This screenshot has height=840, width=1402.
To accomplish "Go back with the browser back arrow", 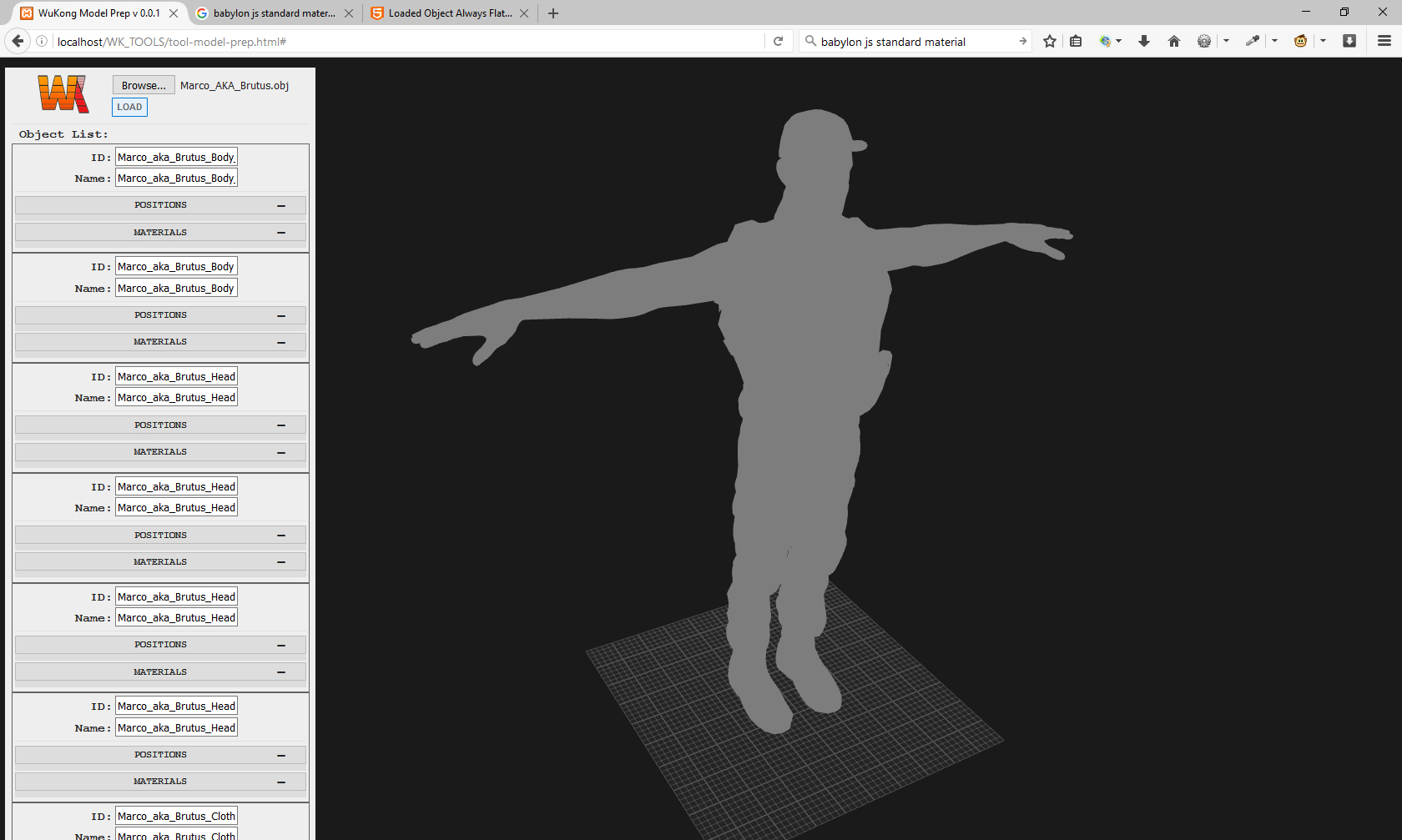I will 18,41.
